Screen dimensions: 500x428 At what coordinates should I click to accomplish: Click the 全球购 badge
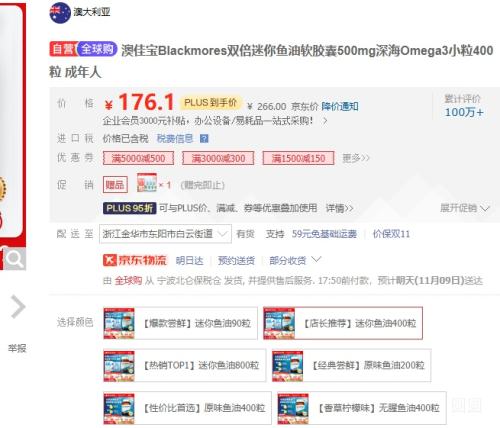pyautogui.click(x=97, y=49)
